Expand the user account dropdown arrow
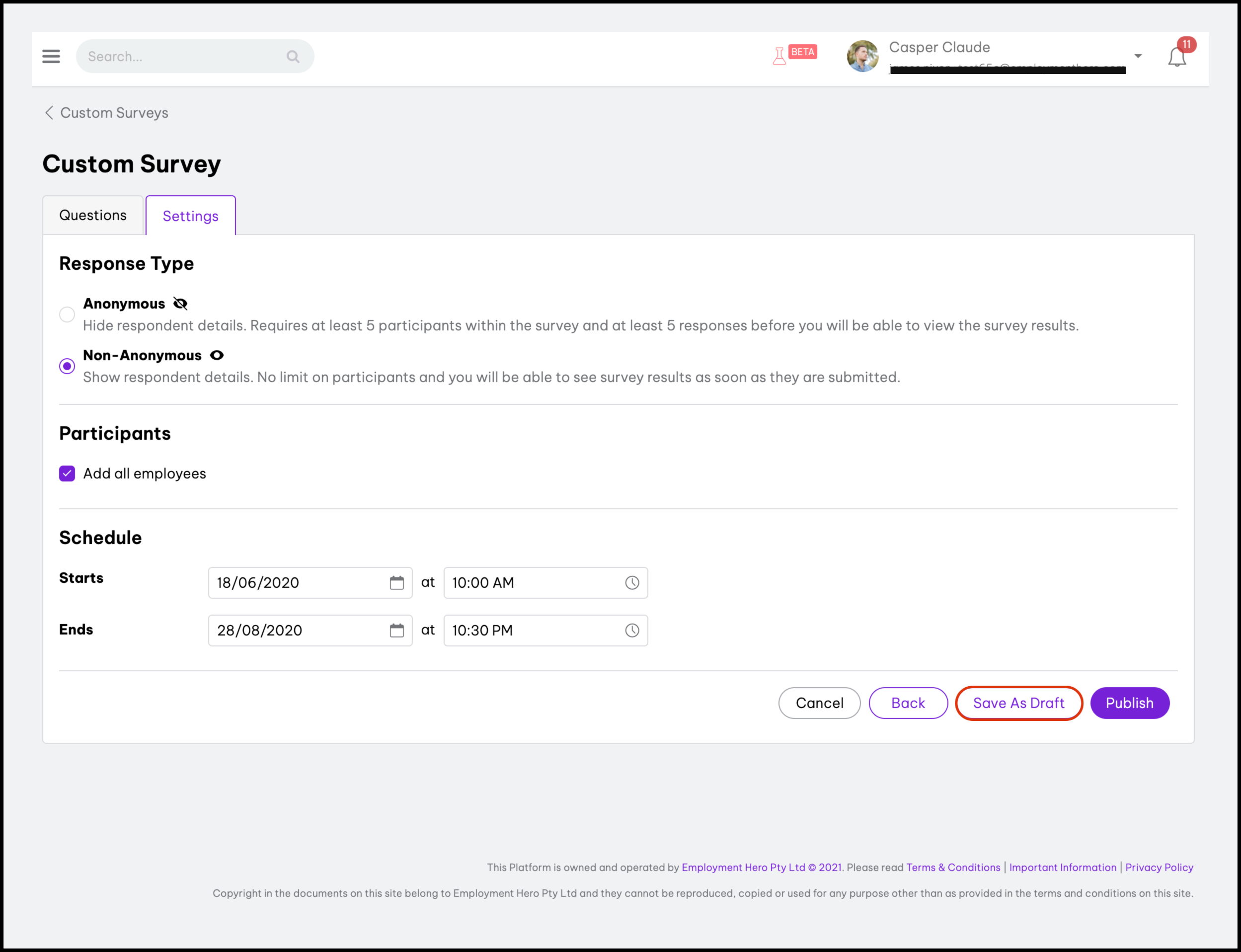This screenshot has width=1241, height=952. pos(1137,56)
